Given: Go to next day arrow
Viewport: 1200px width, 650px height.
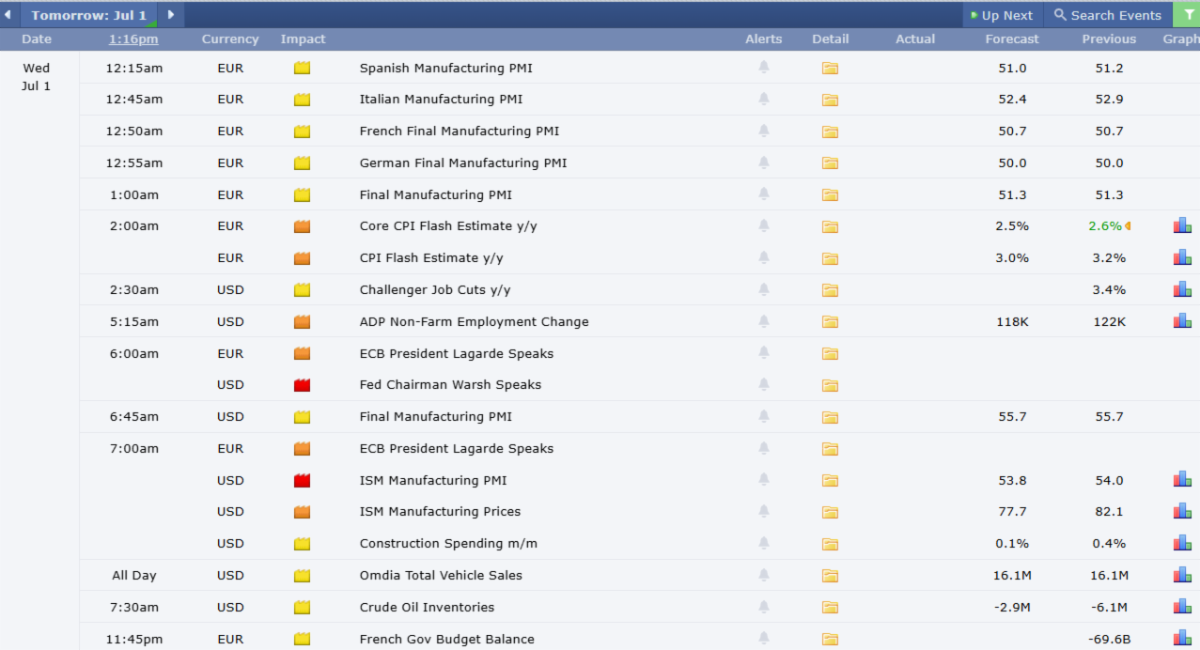Looking at the screenshot, I should coord(171,15).
